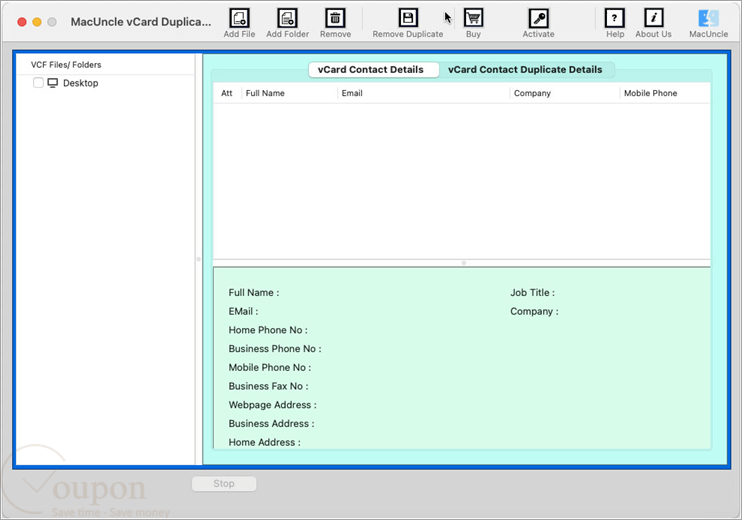Click the Job Title : label
This screenshot has height=520, width=742.
[532, 292]
